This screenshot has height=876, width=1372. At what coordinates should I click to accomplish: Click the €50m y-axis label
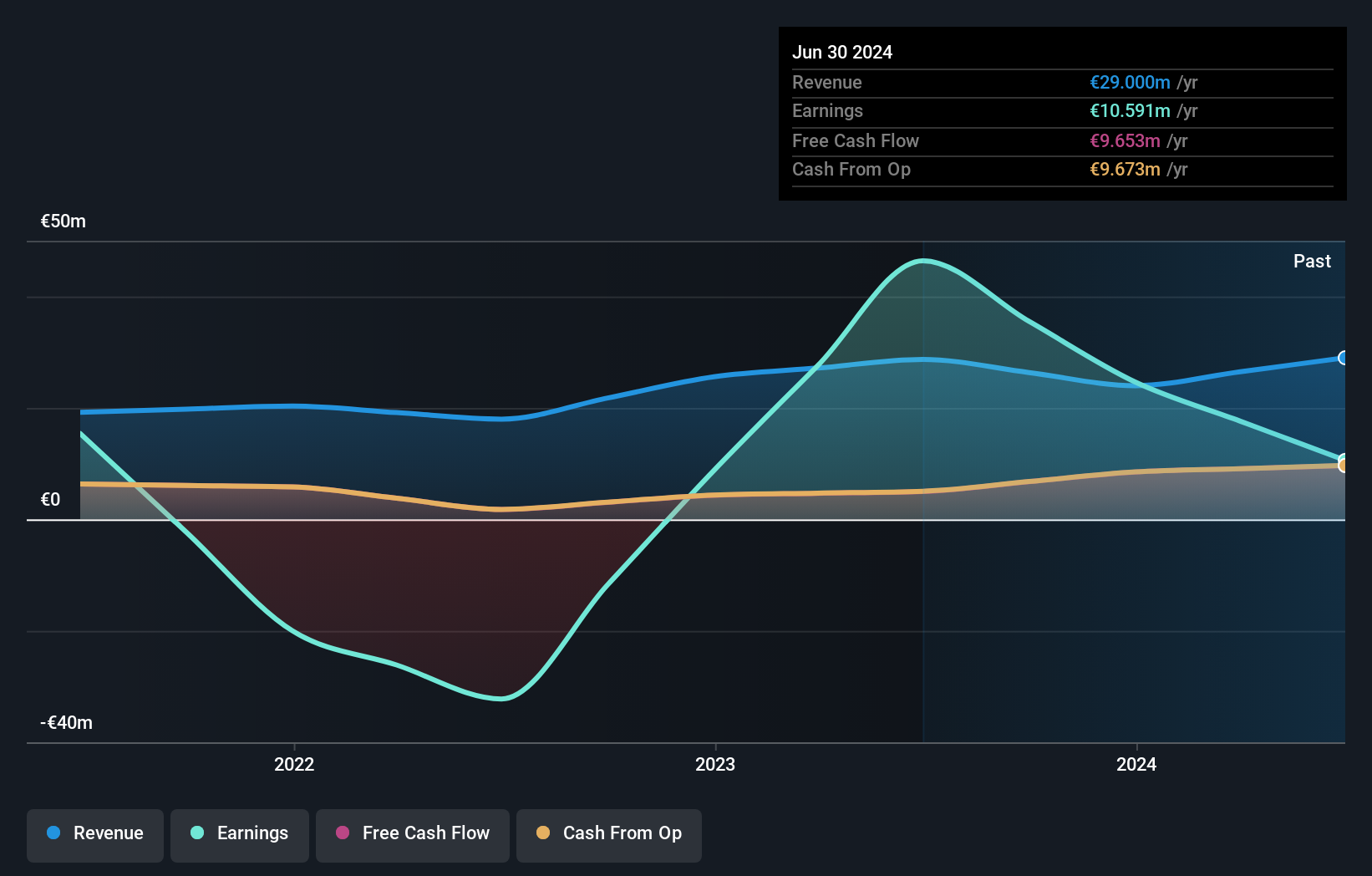point(64,222)
